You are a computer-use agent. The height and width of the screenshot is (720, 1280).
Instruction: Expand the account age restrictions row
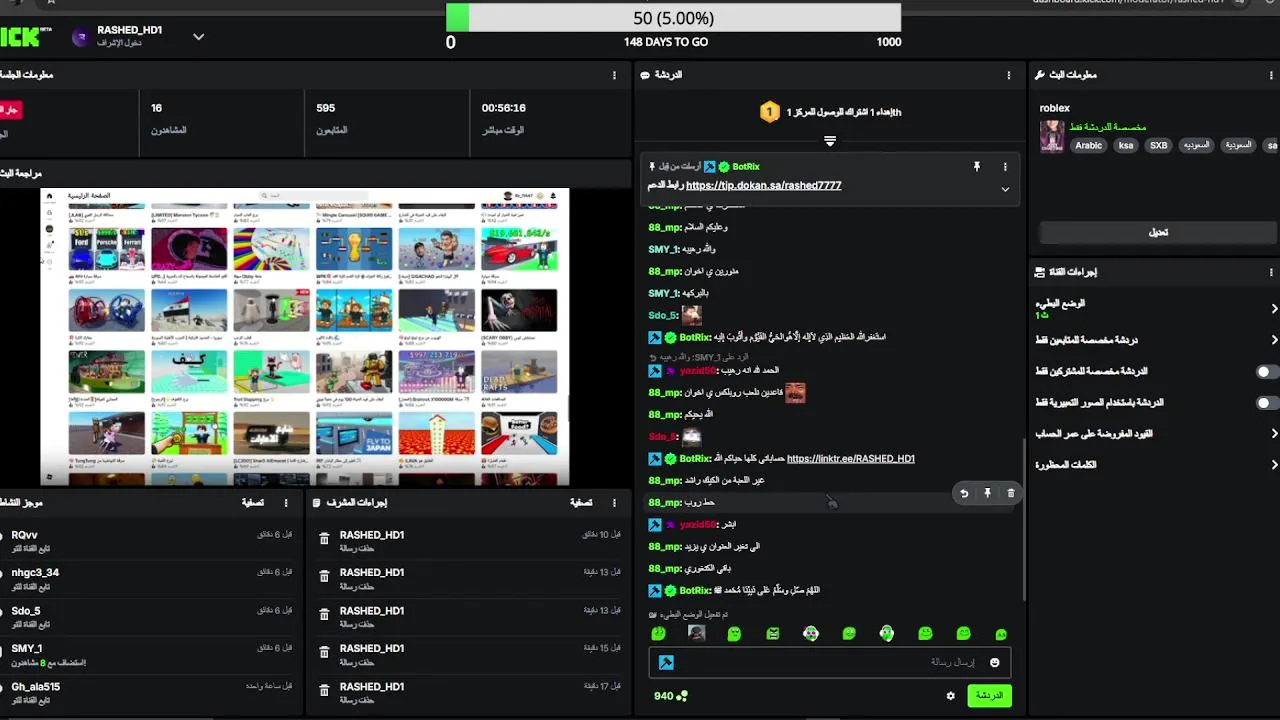(x=1157, y=434)
